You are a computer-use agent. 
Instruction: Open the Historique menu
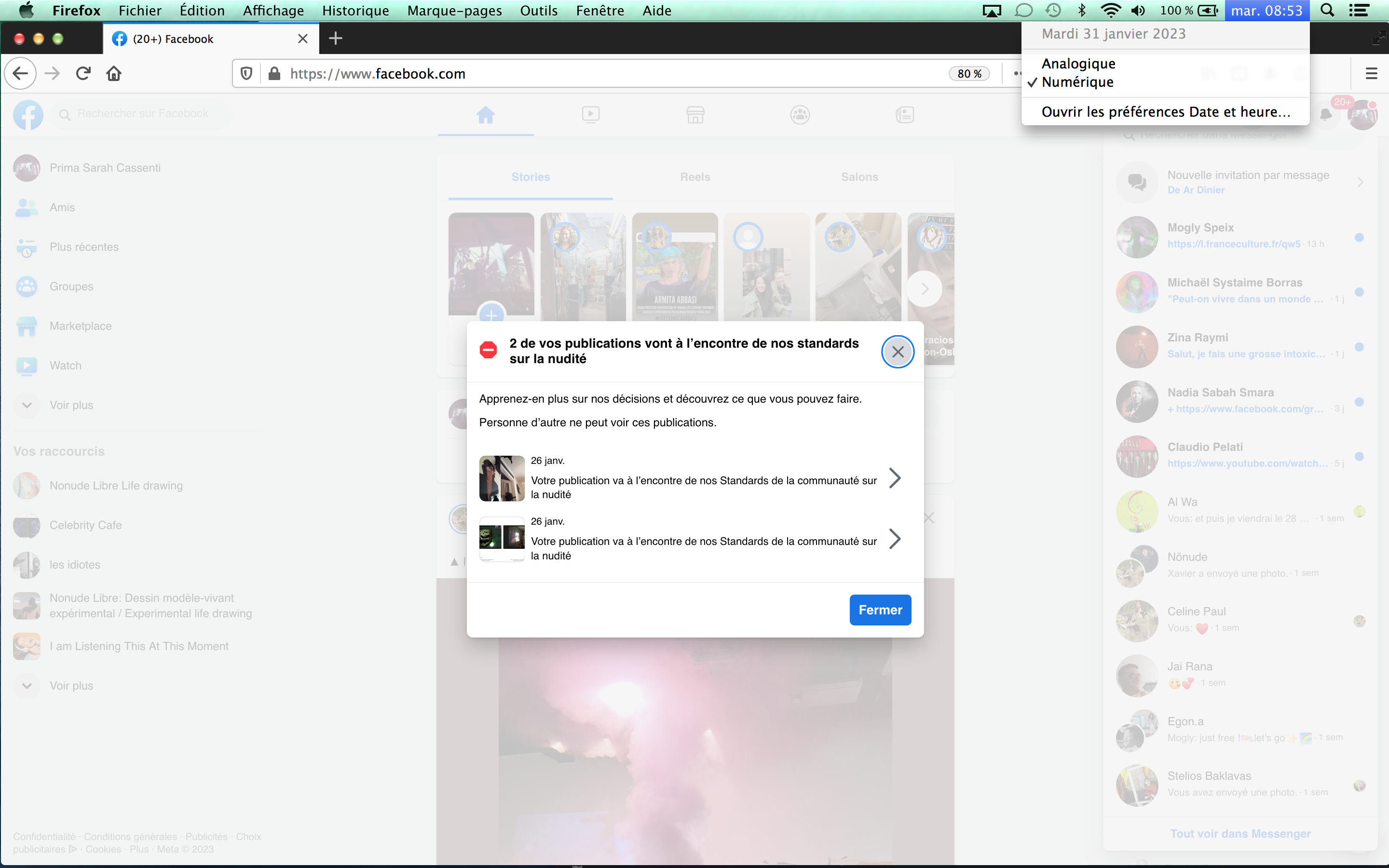point(355,10)
